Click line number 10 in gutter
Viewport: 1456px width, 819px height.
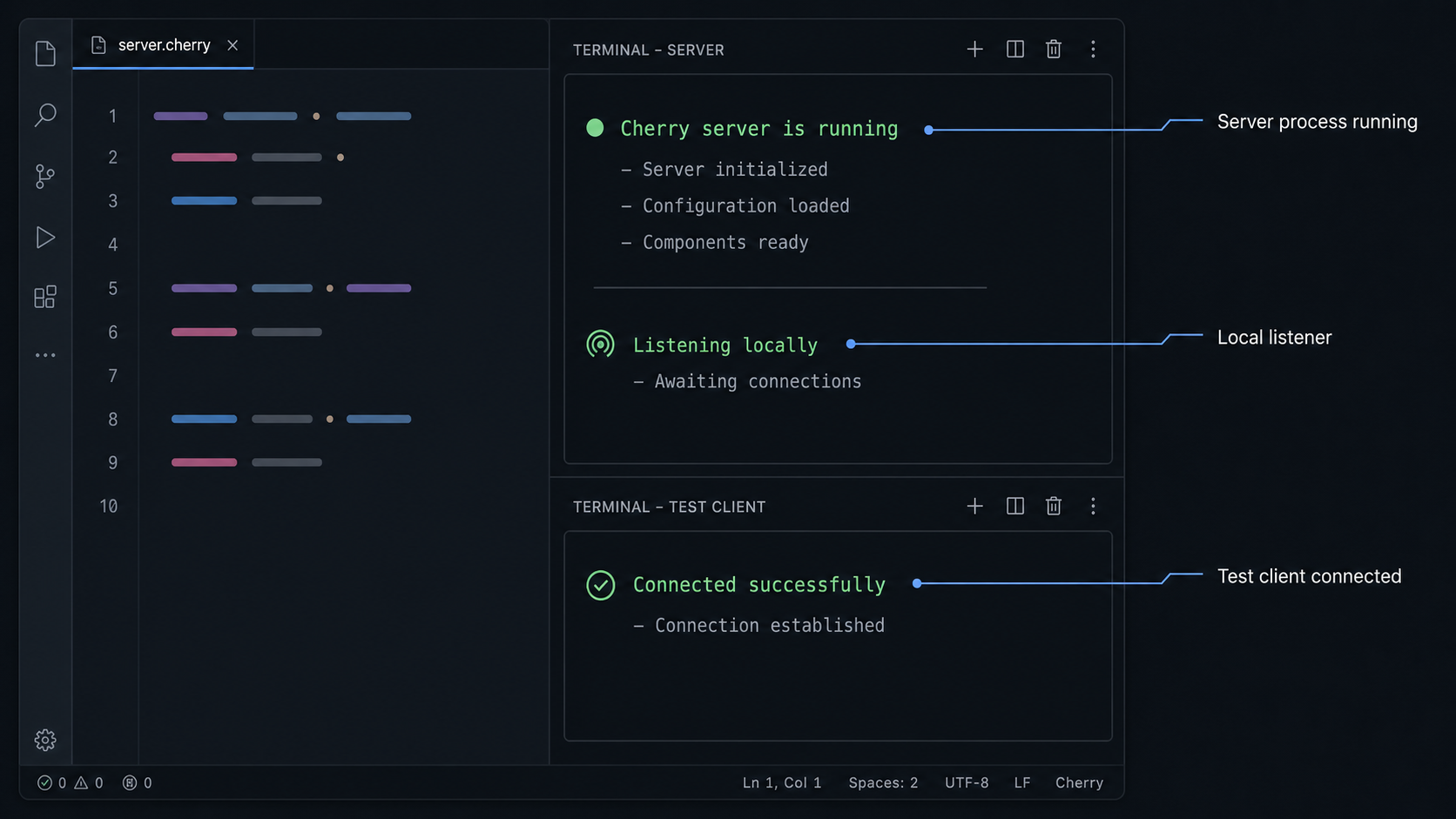(108, 506)
